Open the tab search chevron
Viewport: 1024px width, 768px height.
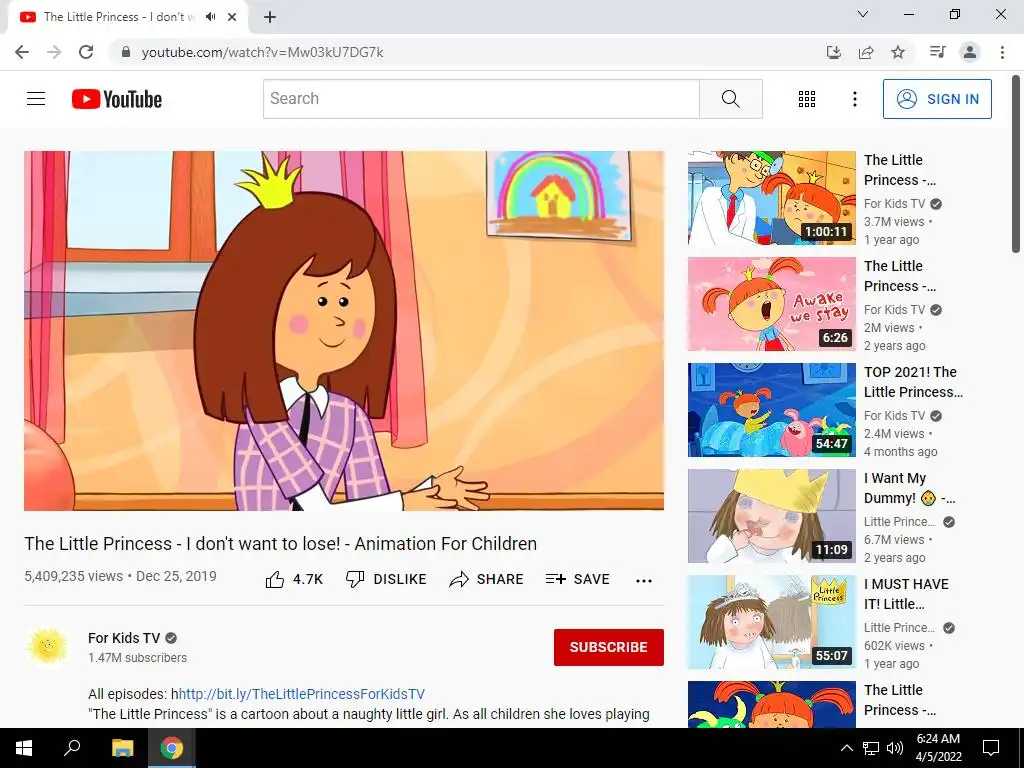click(863, 14)
